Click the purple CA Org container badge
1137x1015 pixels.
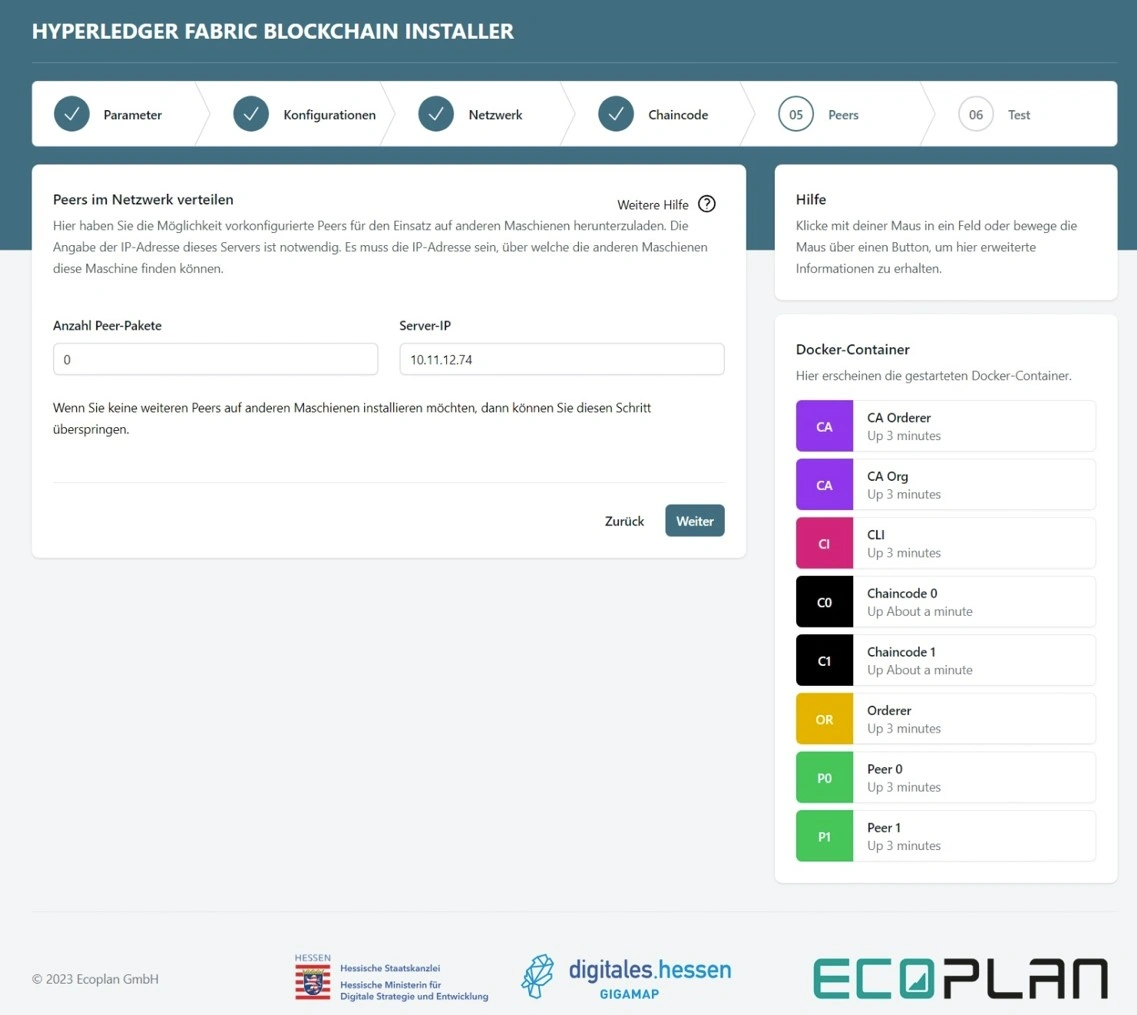tap(824, 485)
